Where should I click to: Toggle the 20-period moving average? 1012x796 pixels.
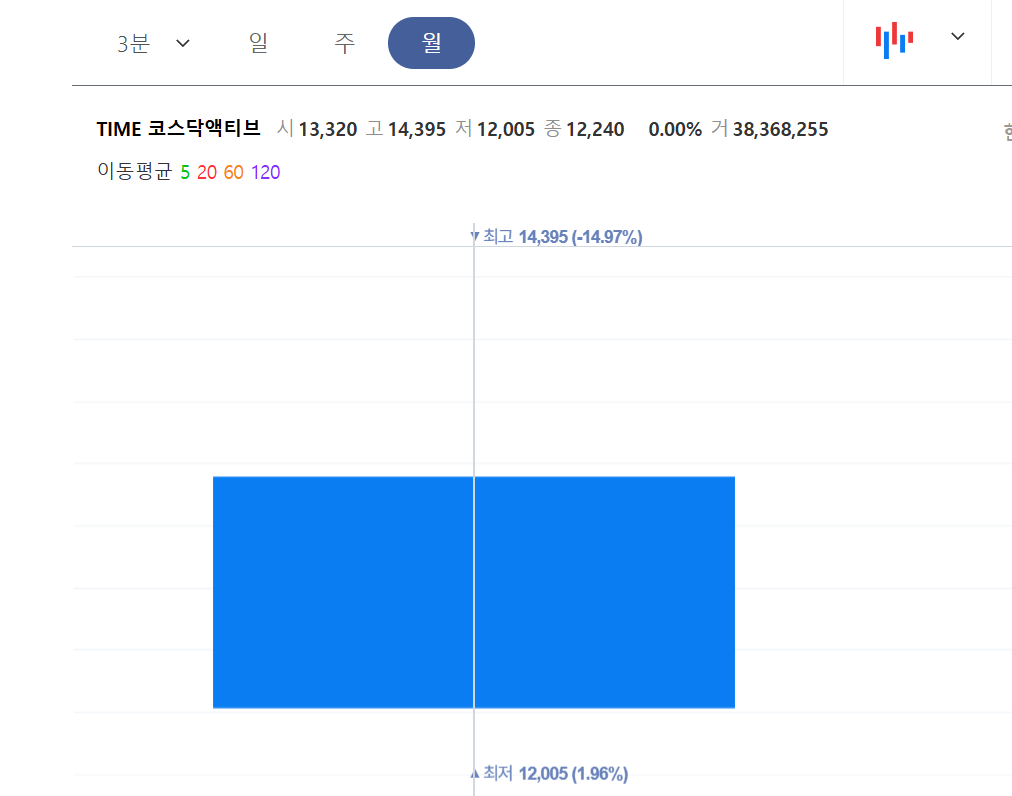coord(204,172)
